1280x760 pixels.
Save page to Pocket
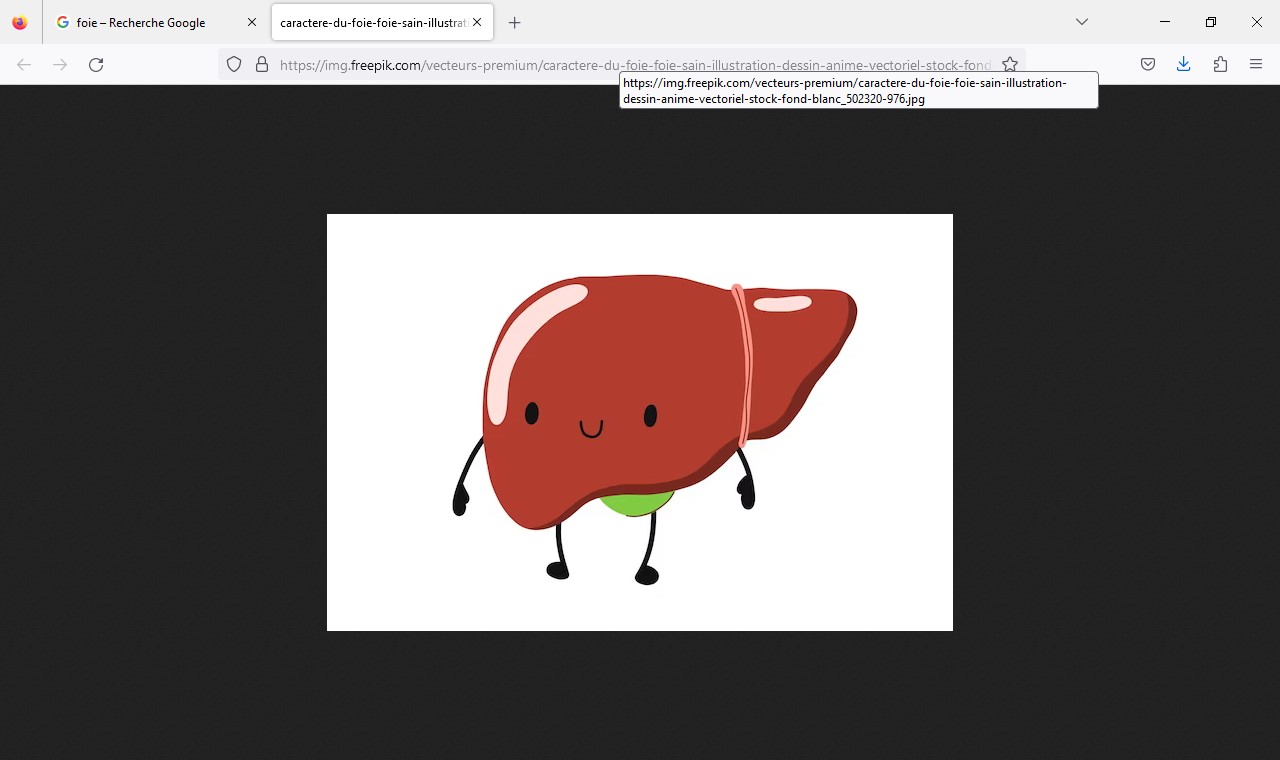pos(1148,65)
